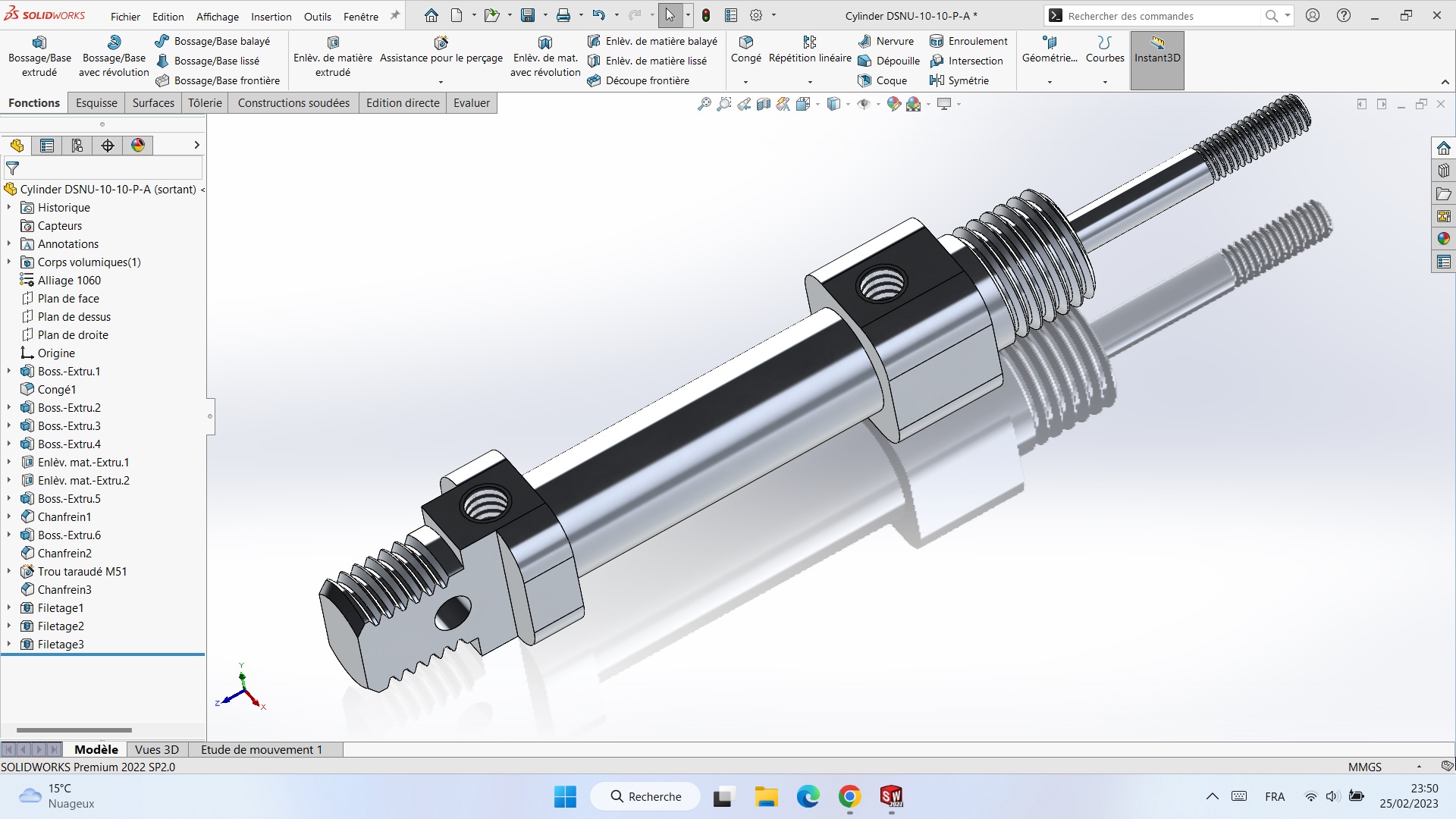
Task: Open Edition menu
Action: (x=168, y=16)
